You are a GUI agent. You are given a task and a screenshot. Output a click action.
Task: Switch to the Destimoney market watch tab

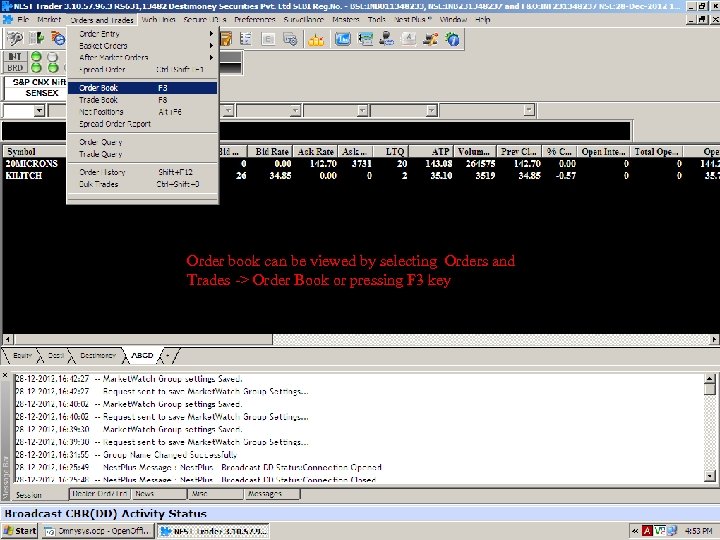point(97,355)
